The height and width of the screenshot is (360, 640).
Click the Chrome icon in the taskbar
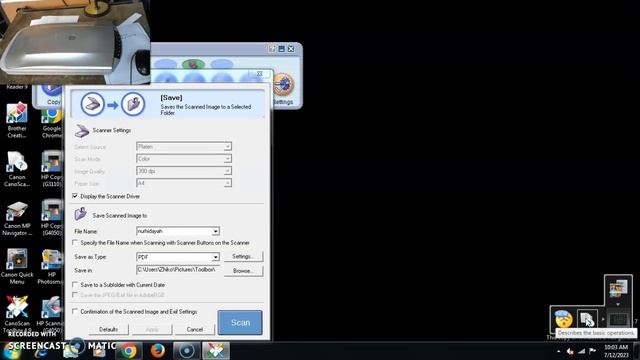pos(129,351)
